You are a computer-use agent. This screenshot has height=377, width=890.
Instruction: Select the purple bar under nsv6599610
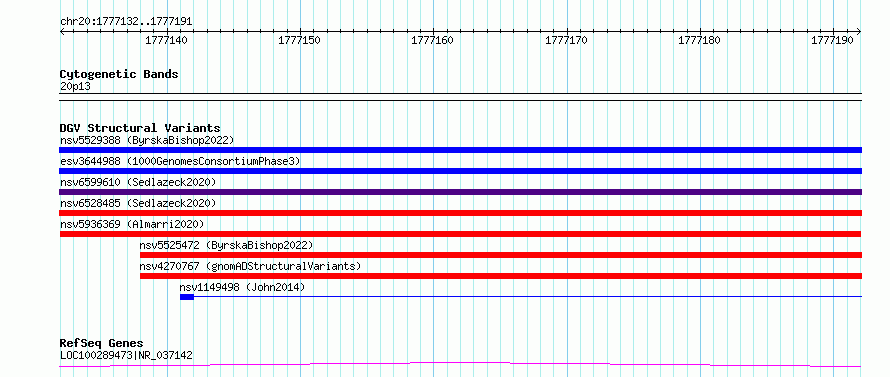[x=460, y=192]
